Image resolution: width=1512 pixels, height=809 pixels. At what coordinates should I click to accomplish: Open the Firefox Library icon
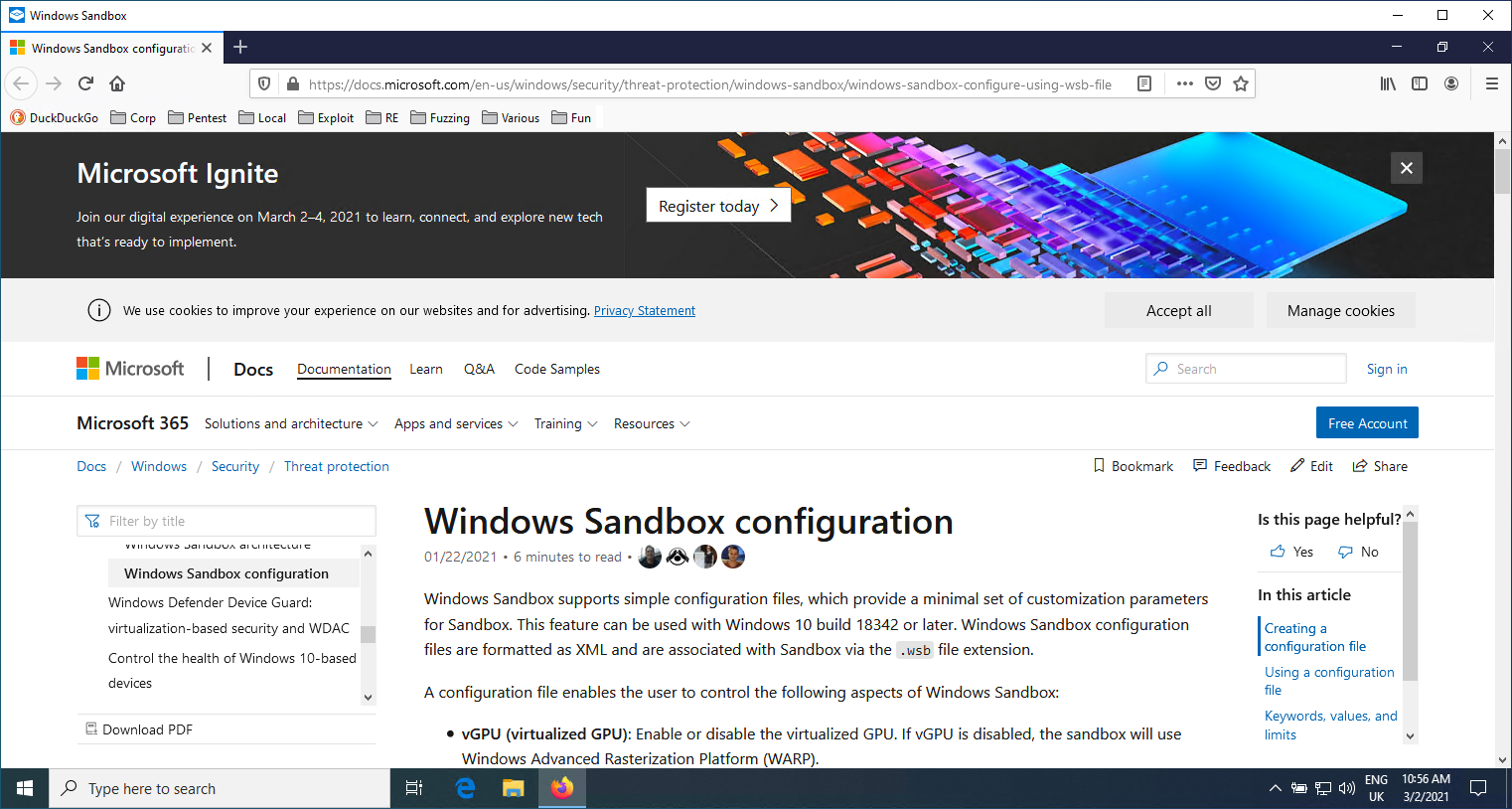pos(1388,84)
